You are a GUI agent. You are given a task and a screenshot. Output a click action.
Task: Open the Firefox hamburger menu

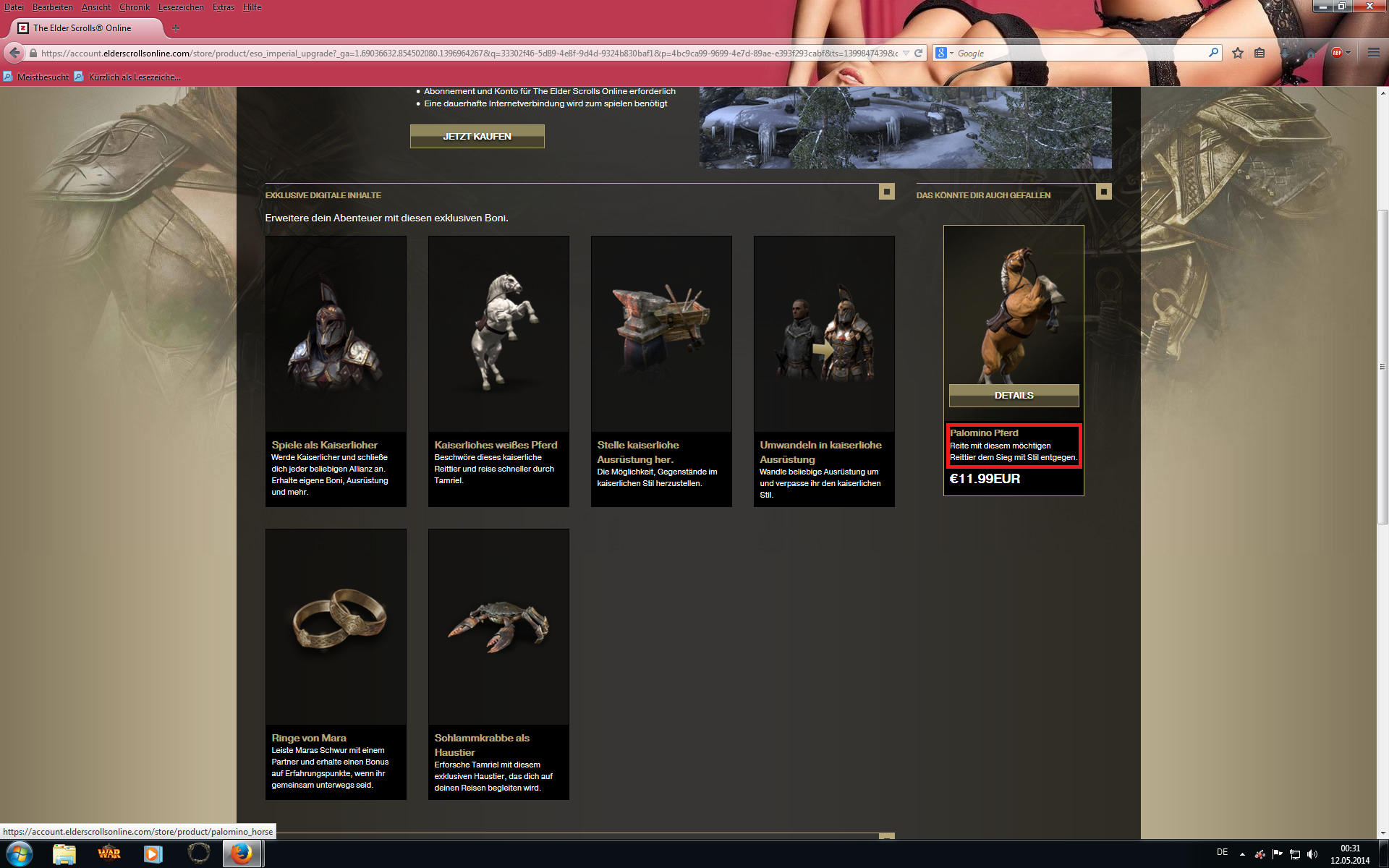pyautogui.click(x=1373, y=53)
